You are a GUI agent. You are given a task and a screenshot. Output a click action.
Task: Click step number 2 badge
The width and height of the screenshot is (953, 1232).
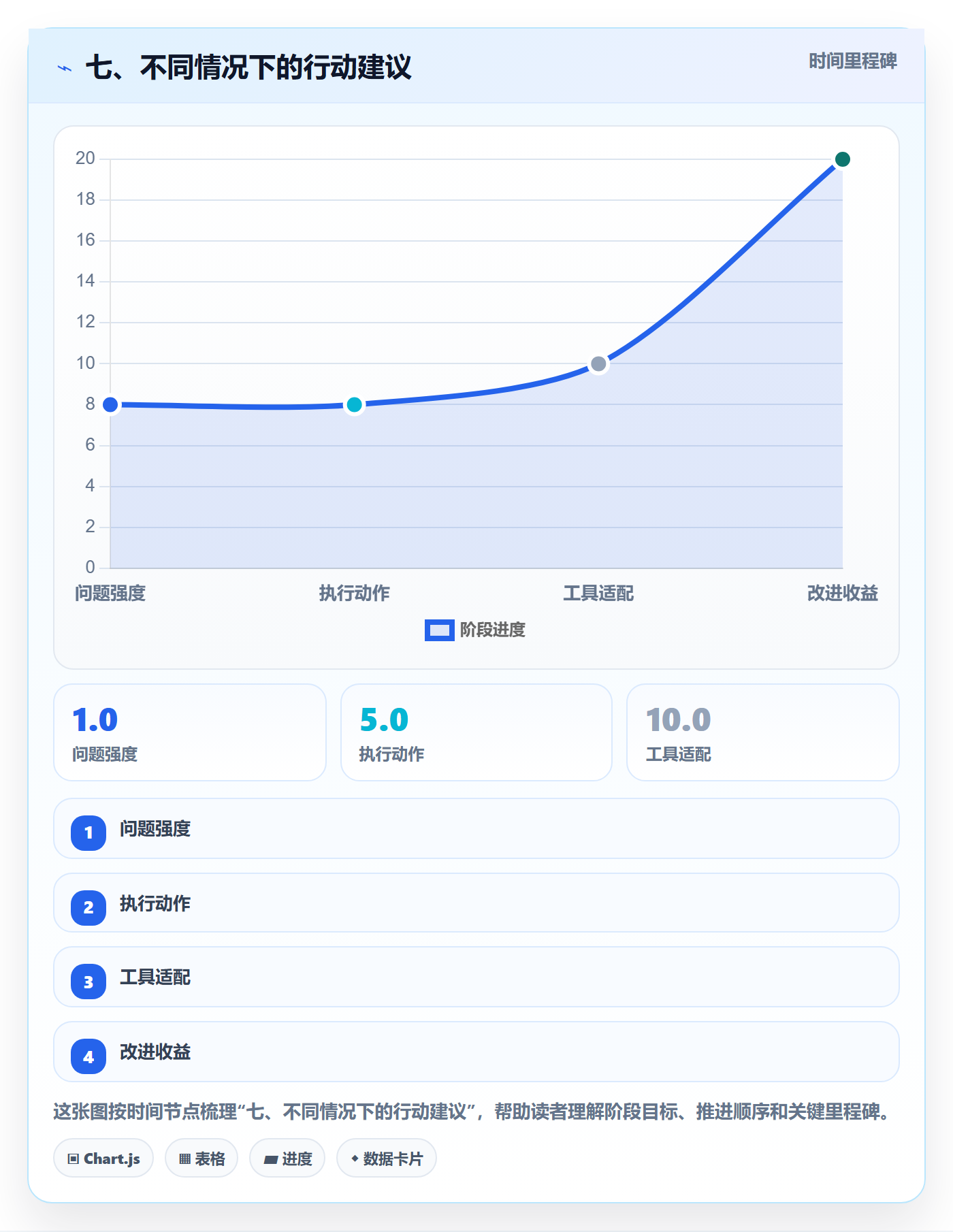(x=88, y=907)
